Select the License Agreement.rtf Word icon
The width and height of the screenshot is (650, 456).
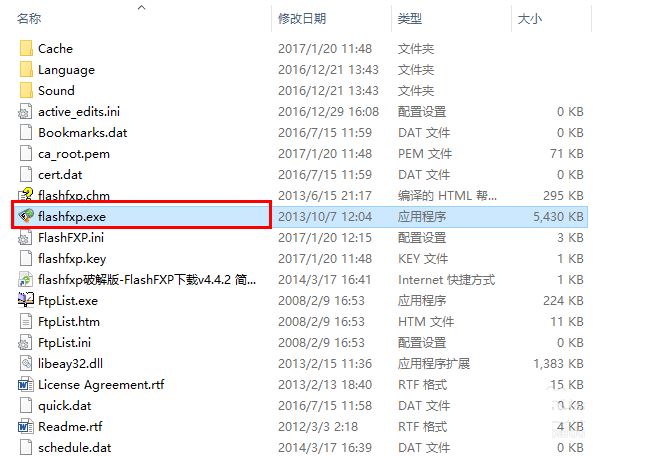tap(26, 385)
